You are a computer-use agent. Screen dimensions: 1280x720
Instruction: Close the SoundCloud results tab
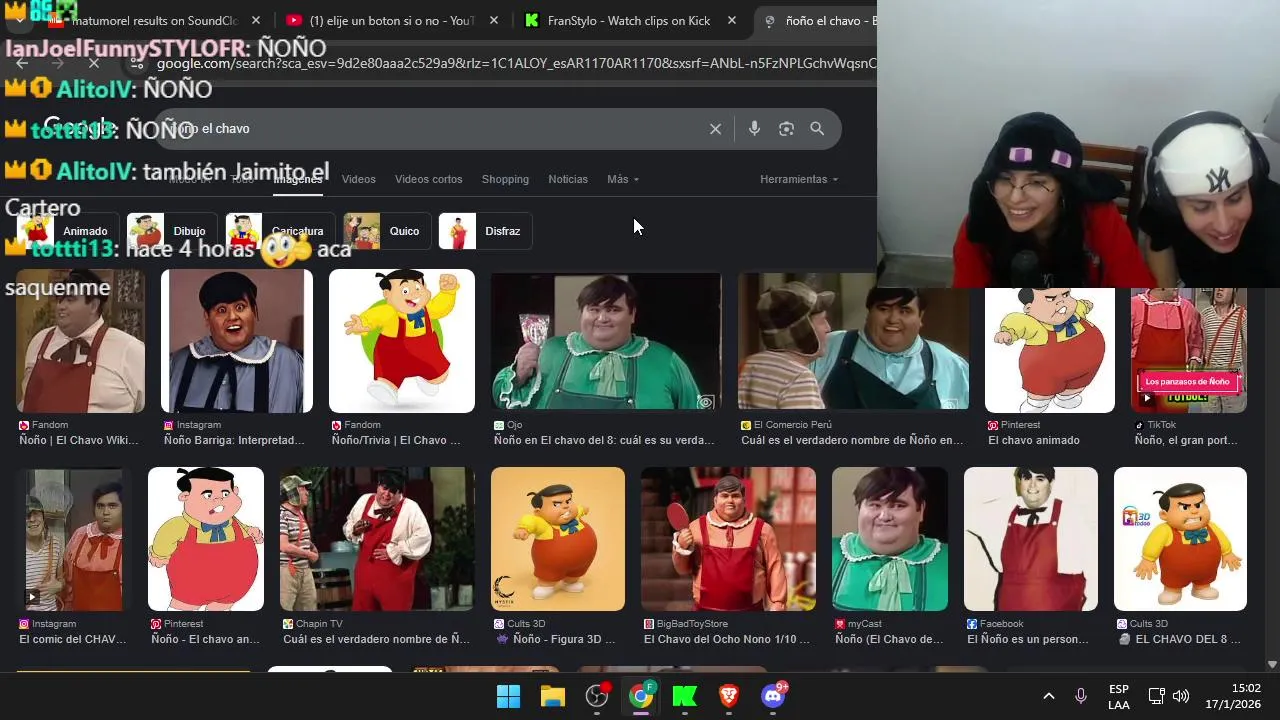(x=255, y=20)
